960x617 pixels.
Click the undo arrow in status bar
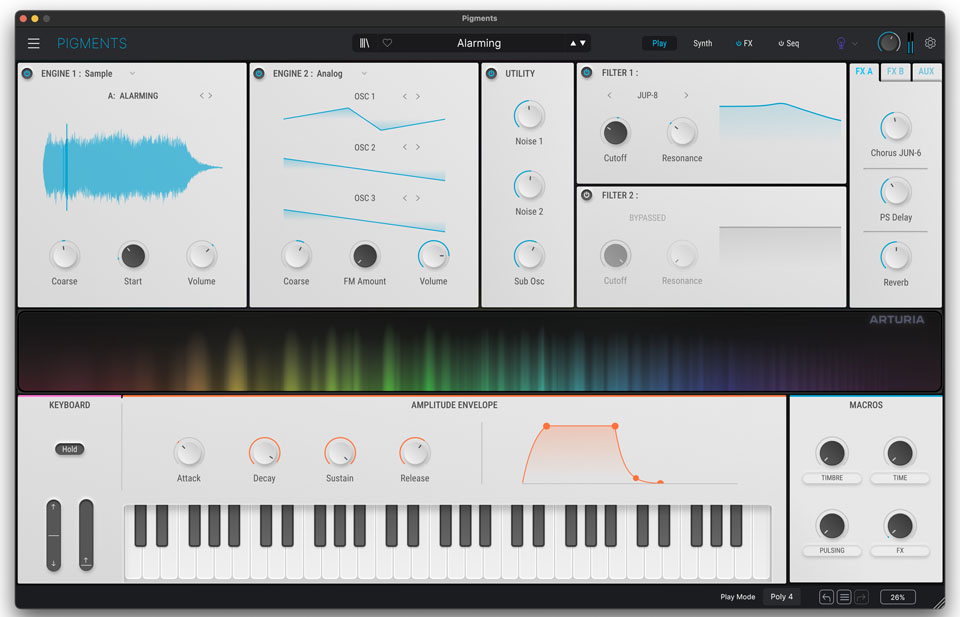(x=826, y=597)
